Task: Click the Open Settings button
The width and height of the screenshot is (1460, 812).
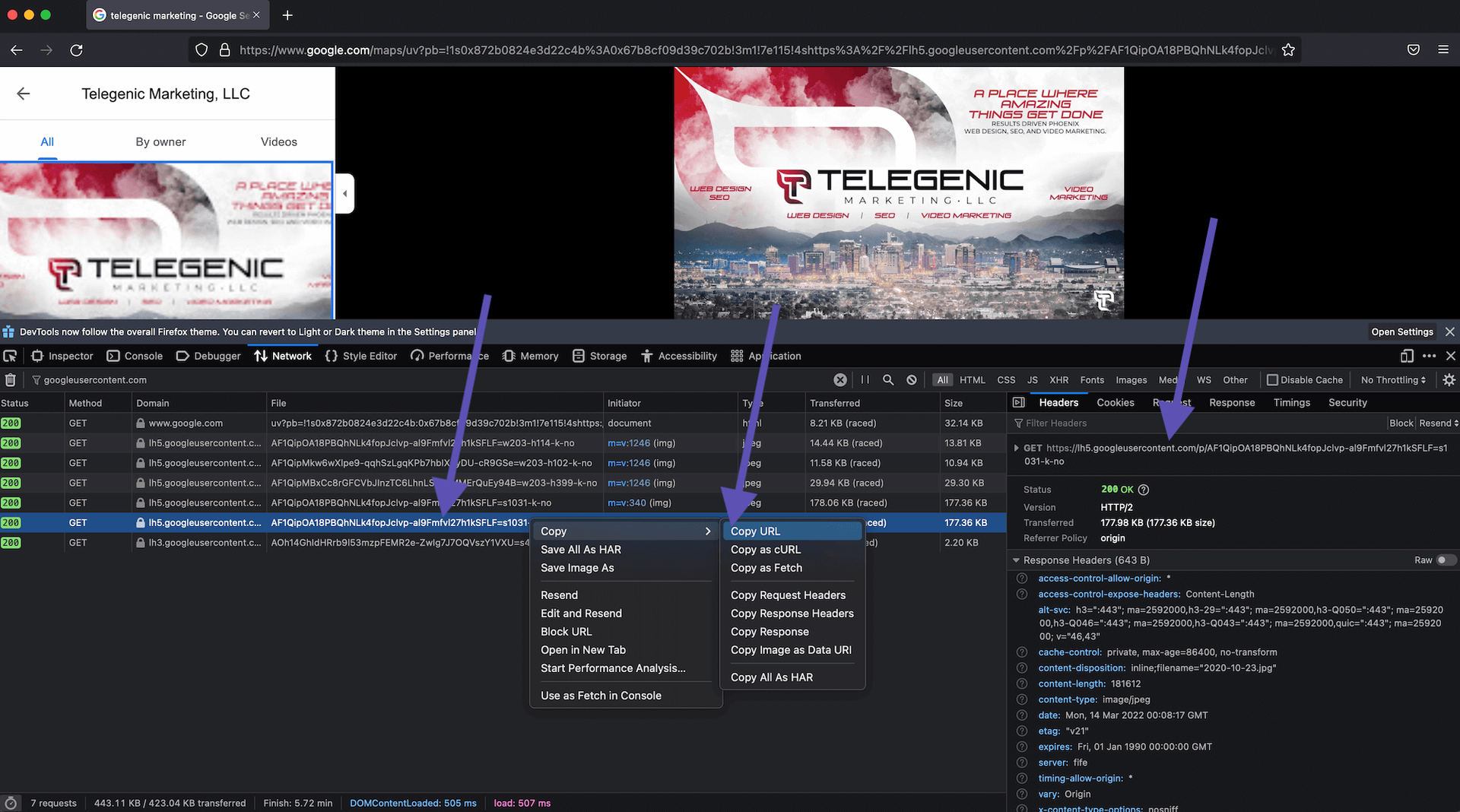Action: pyautogui.click(x=1402, y=331)
